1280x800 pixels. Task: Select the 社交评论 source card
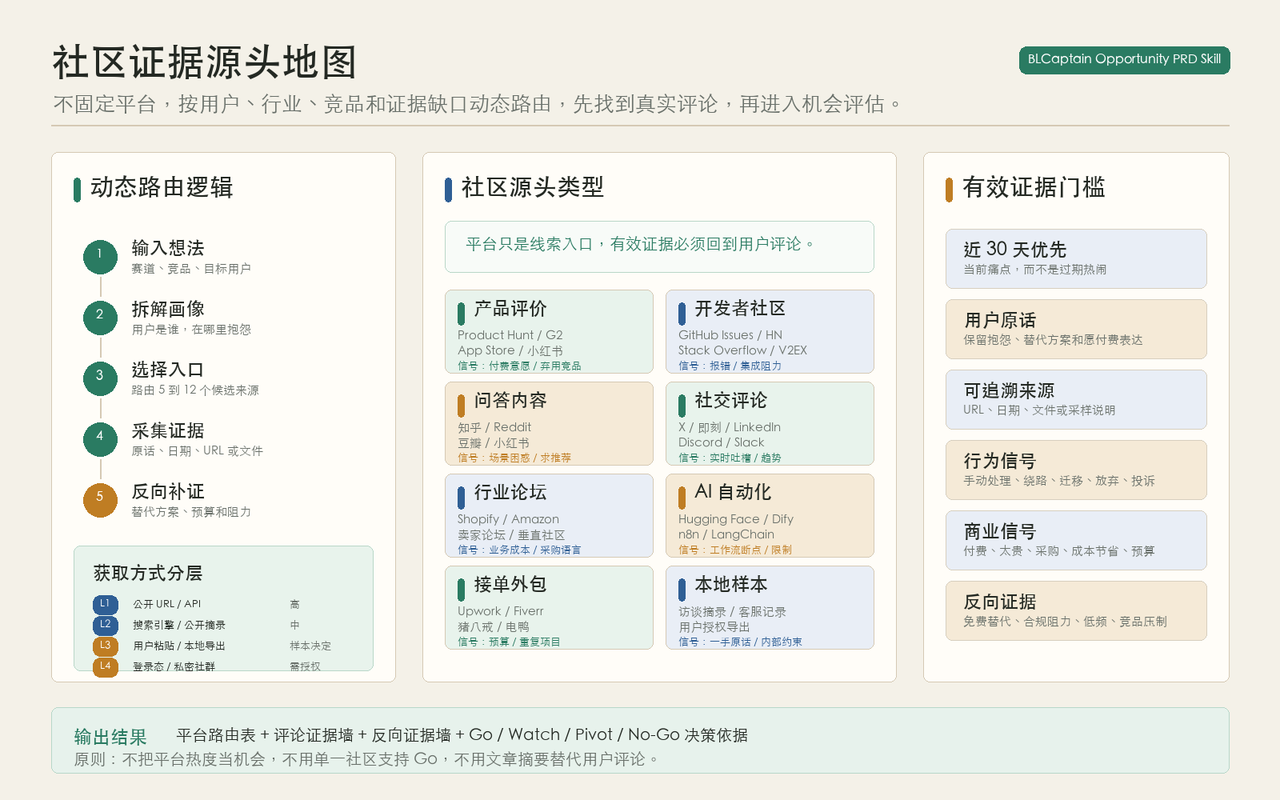click(x=770, y=424)
